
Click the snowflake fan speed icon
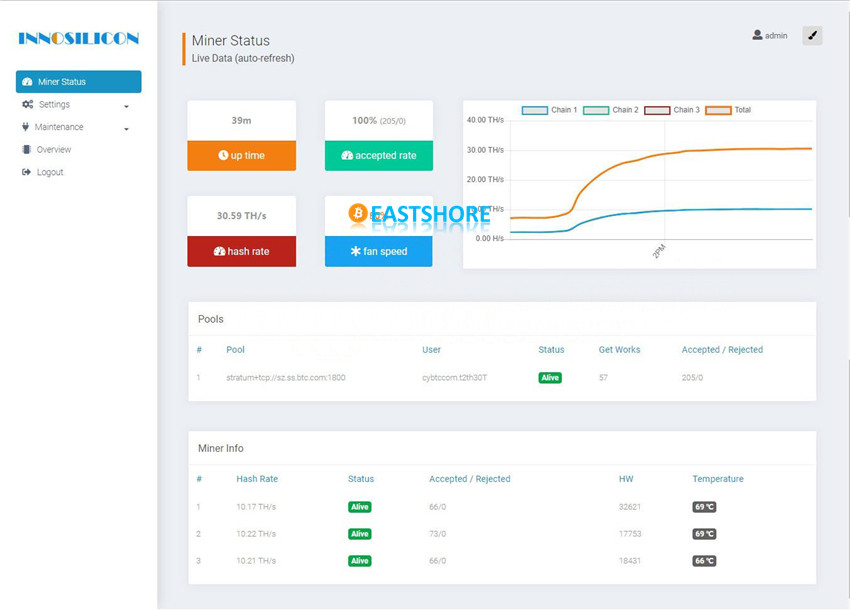[x=356, y=251]
